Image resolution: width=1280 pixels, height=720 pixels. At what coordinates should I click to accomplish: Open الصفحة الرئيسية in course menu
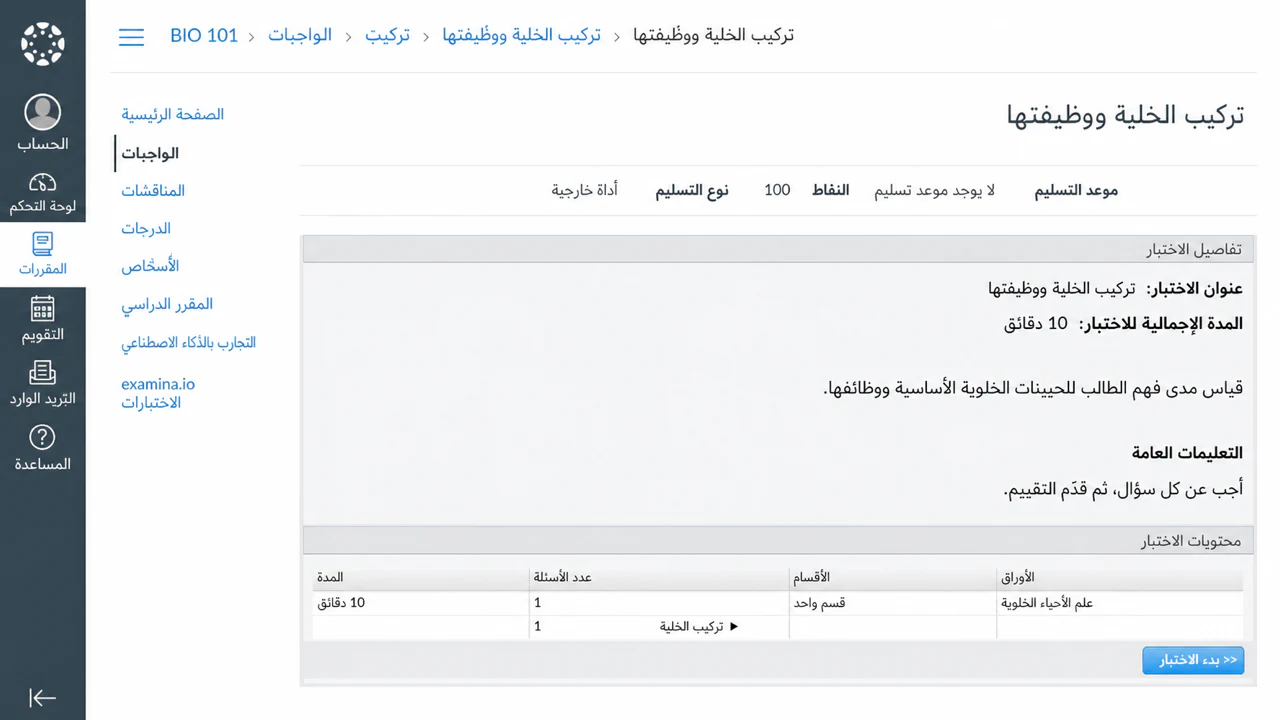coord(173,114)
